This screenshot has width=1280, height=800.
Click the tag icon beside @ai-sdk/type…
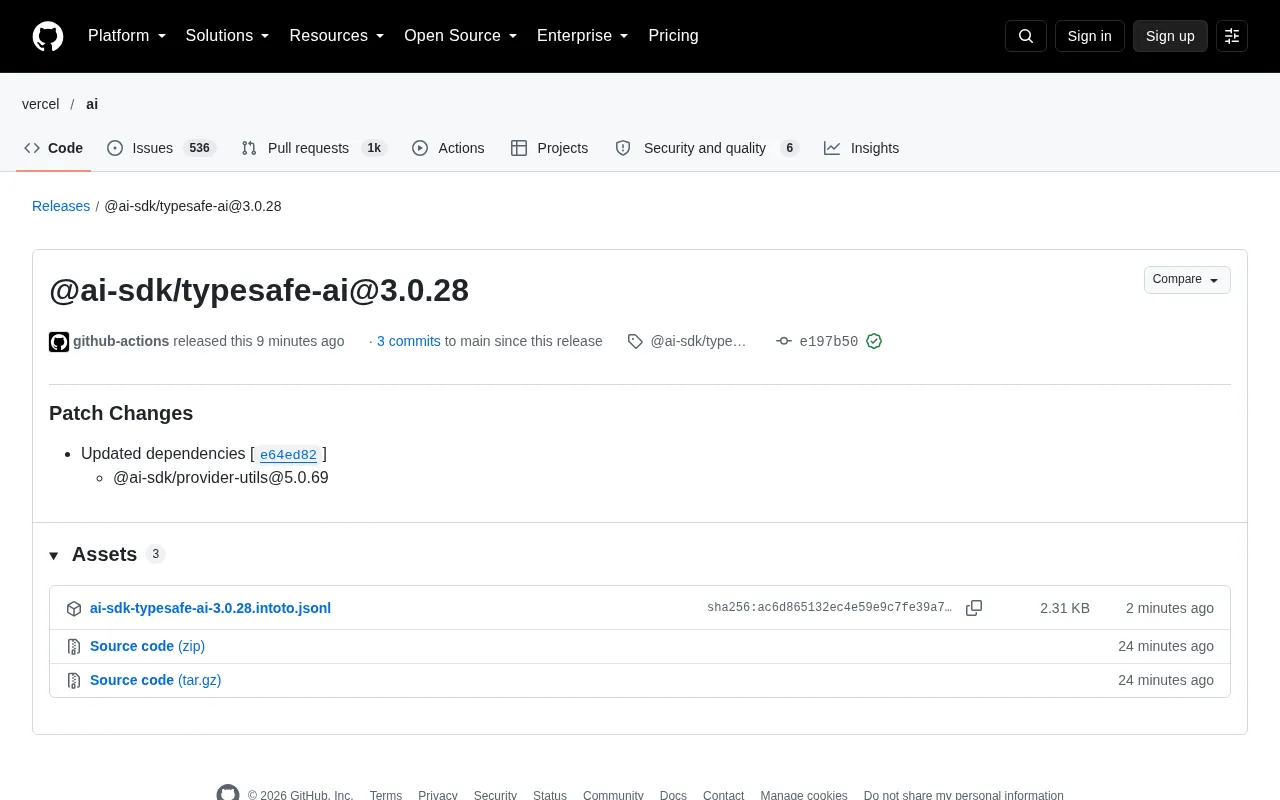pyautogui.click(x=635, y=341)
